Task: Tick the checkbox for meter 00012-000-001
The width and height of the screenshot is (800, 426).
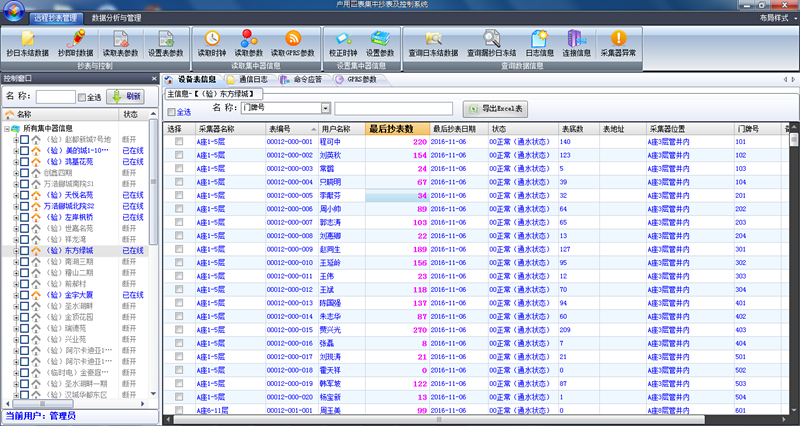Action: pos(179,141)
